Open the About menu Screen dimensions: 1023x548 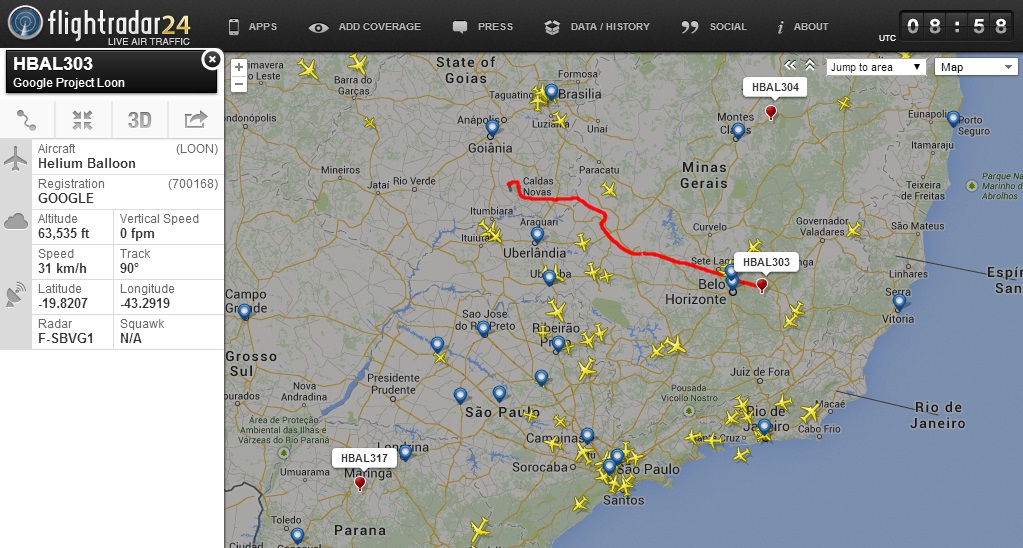point(802,27)
